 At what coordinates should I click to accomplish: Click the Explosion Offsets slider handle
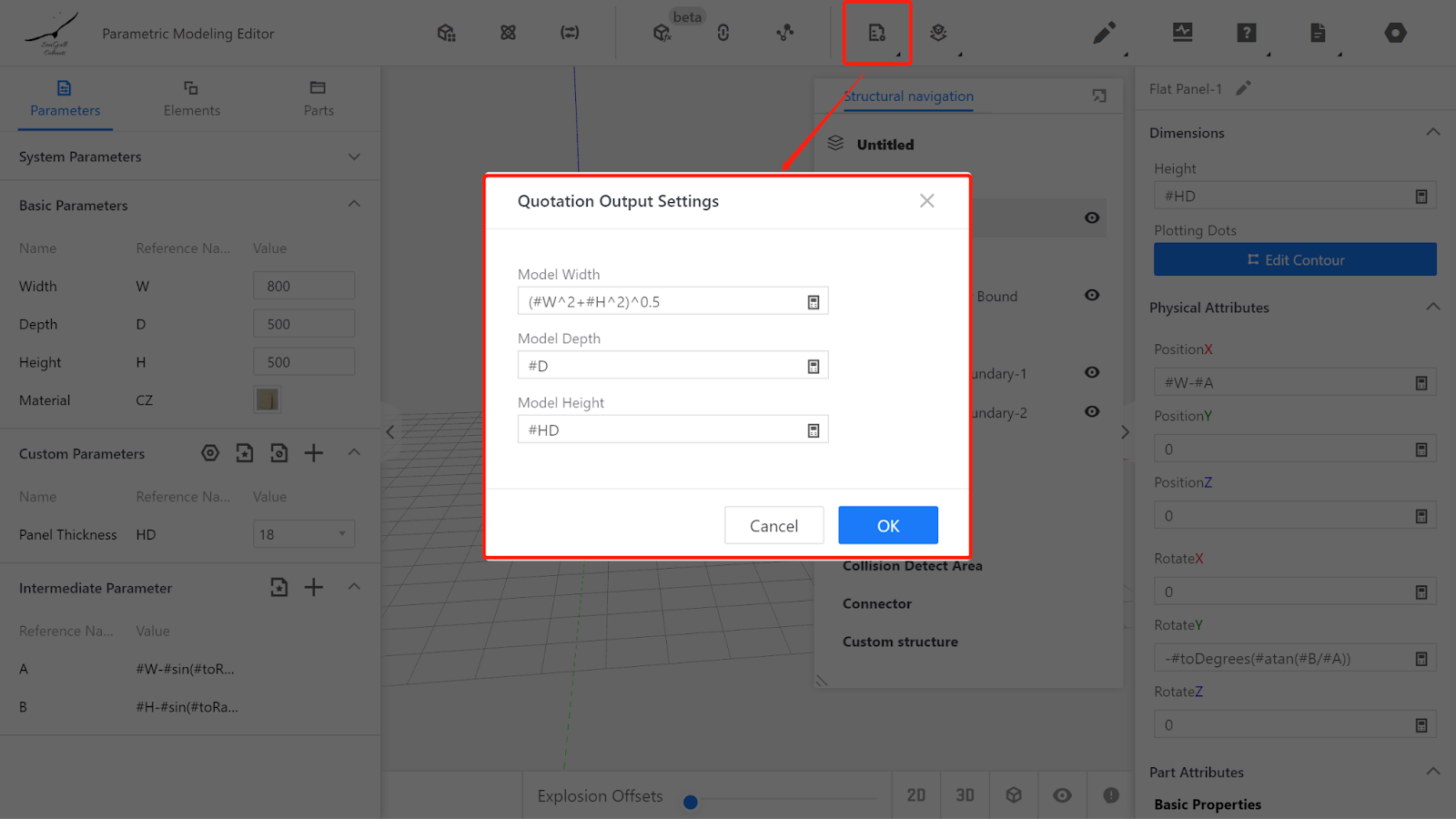click(x=691, y=802)
